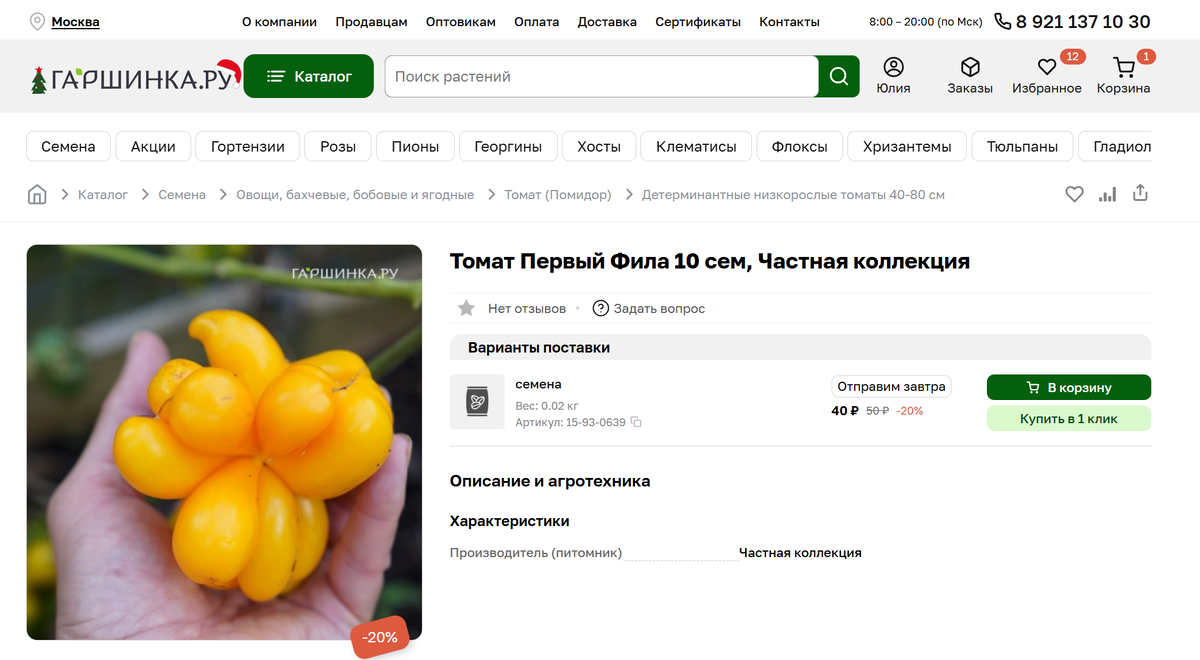The height and width of the screenshot is (660, 1200).
Task: Open the yellow tomato product photo
Action: pyautogui.click(x=224, y=442)
